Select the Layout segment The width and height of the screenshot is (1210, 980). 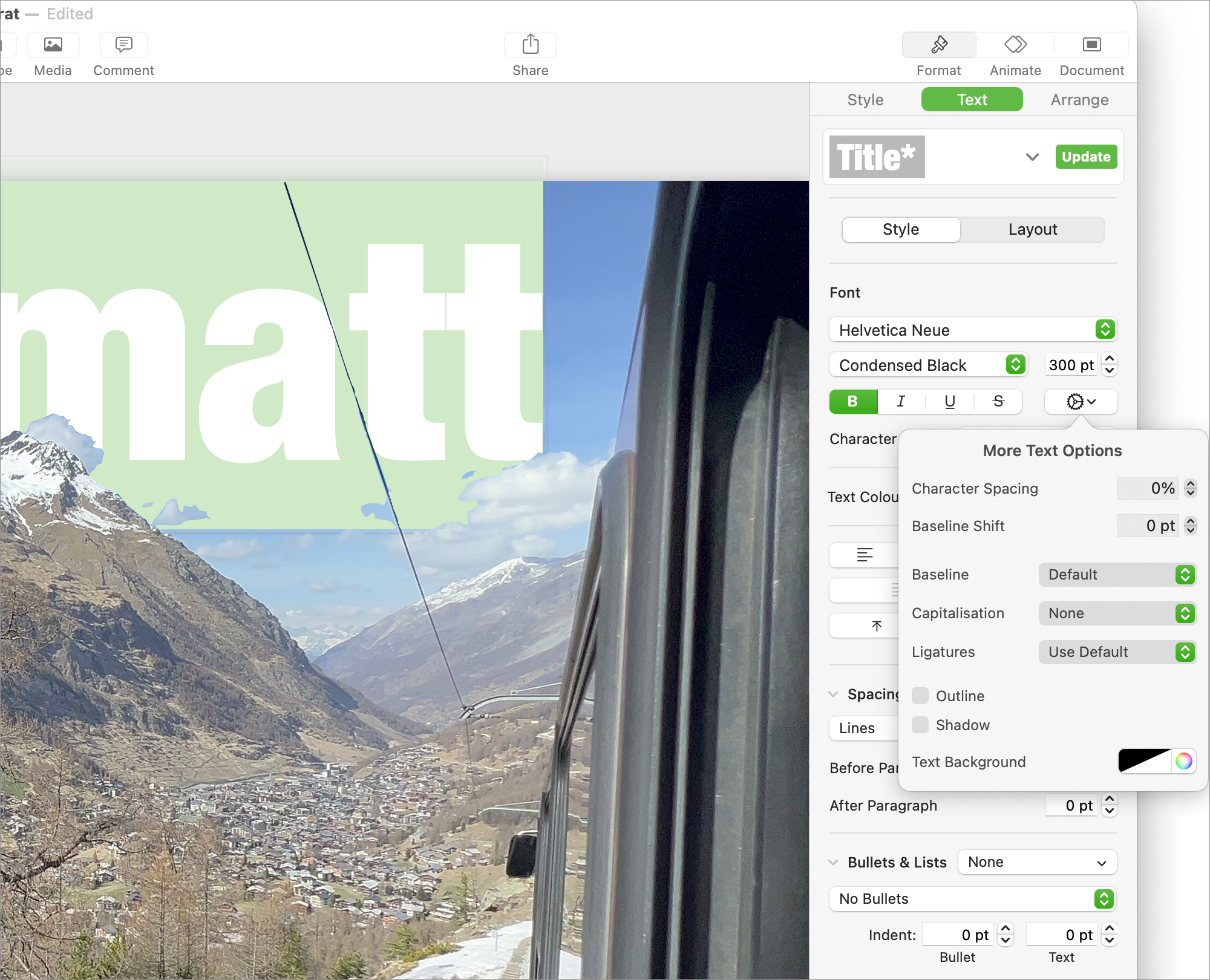click(1033, 230)
